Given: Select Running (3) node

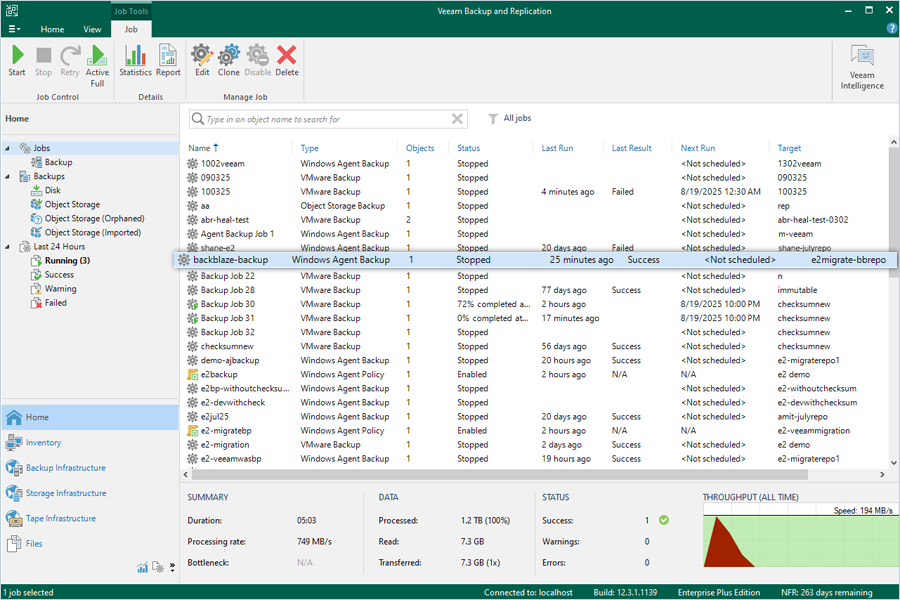Looking at the screenshot, I should tap(61, 261).
